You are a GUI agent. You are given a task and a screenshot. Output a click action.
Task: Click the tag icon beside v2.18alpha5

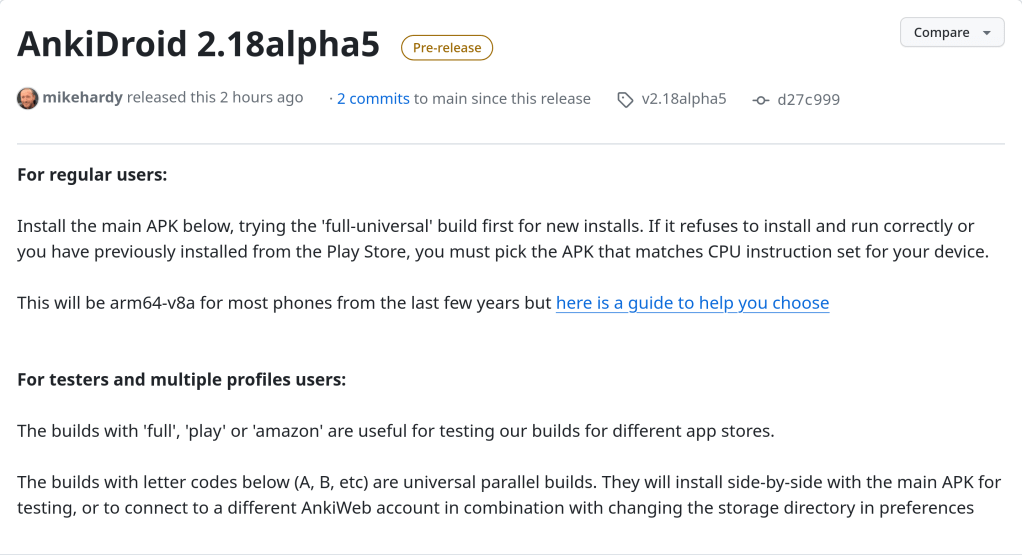[625, 100]
